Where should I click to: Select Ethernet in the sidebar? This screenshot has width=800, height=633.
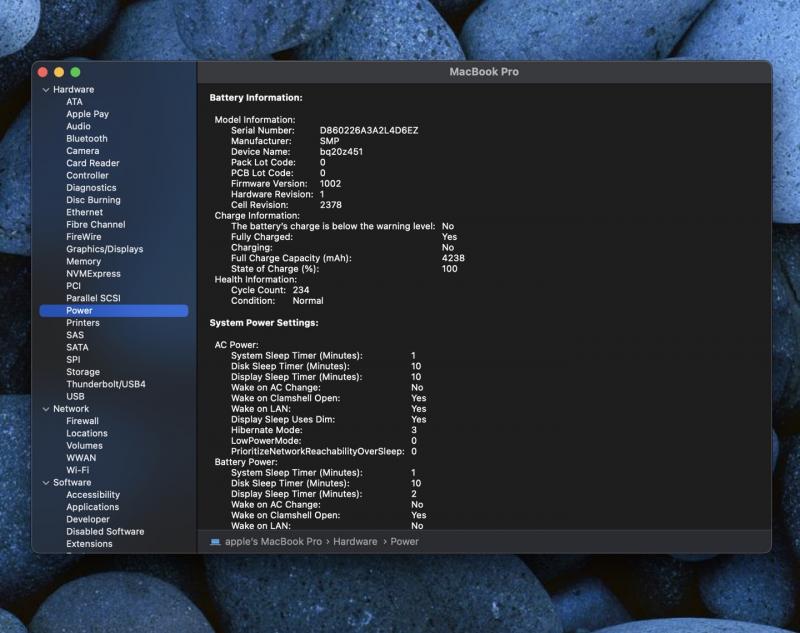click(x=84, y=212)
